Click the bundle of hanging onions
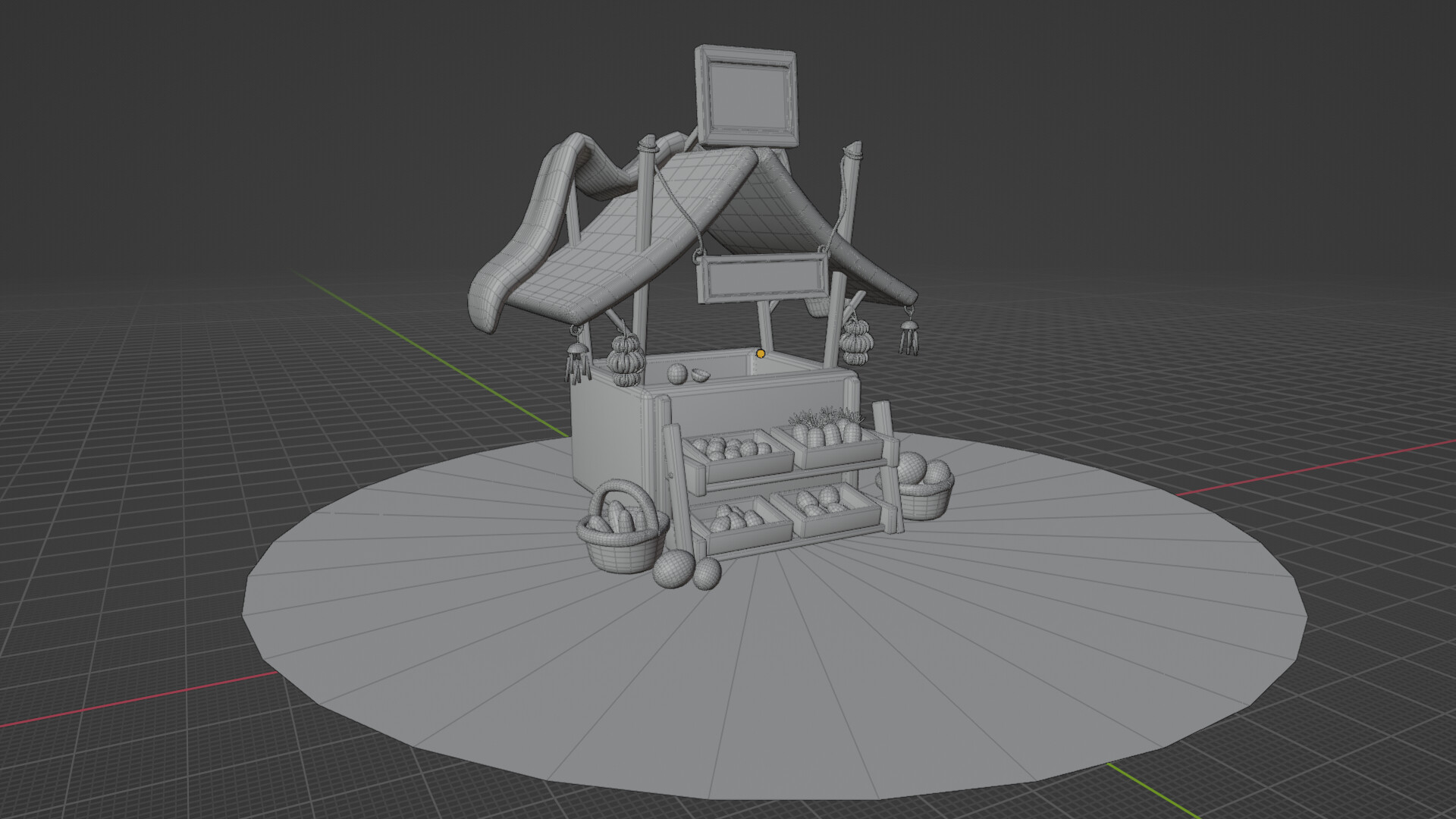Screen dimensions: 1456x819 click(x=624, y=356)
